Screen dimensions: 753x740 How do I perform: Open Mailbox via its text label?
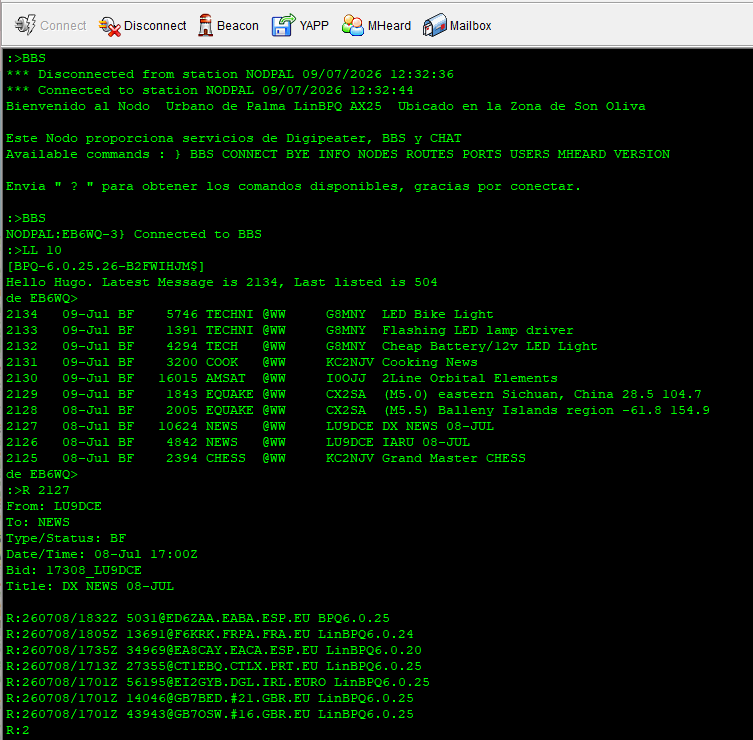click(x=471, y=25)
